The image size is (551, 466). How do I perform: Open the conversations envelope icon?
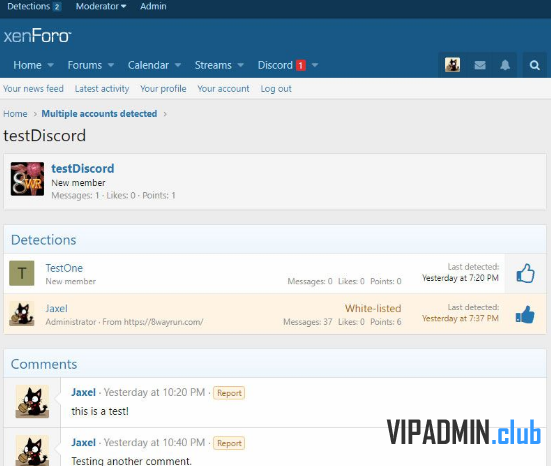[x=480, y=65]
